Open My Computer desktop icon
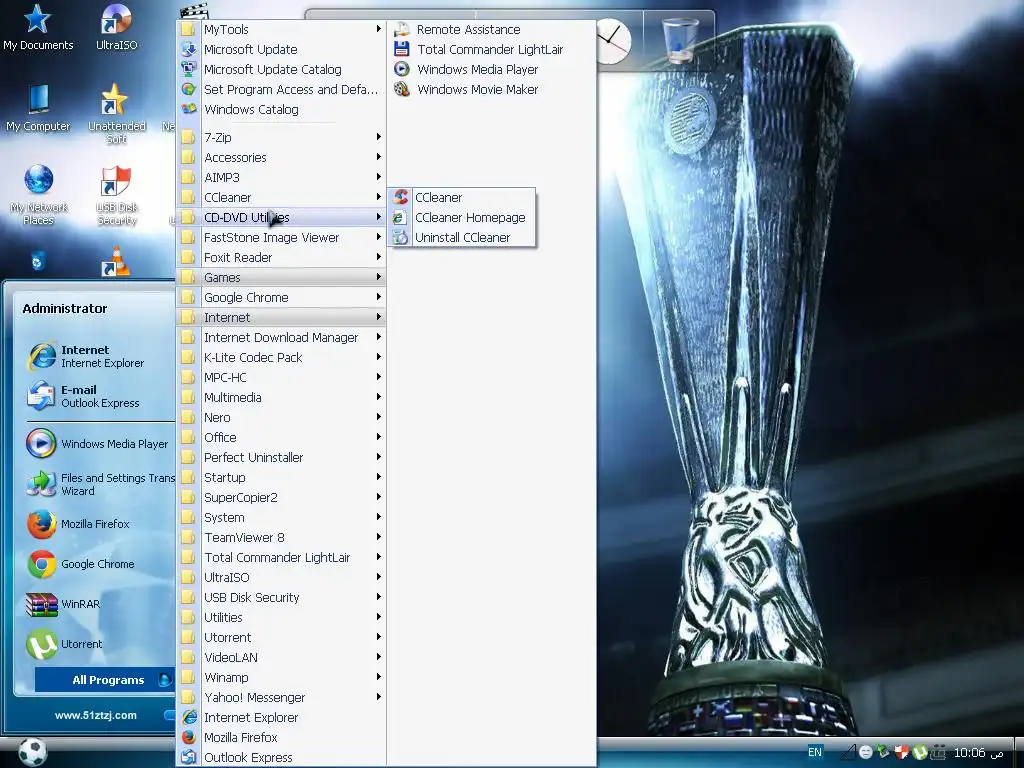Image resolution: width=1024 pixels, height=768 pixels. (x=37, y=108)
